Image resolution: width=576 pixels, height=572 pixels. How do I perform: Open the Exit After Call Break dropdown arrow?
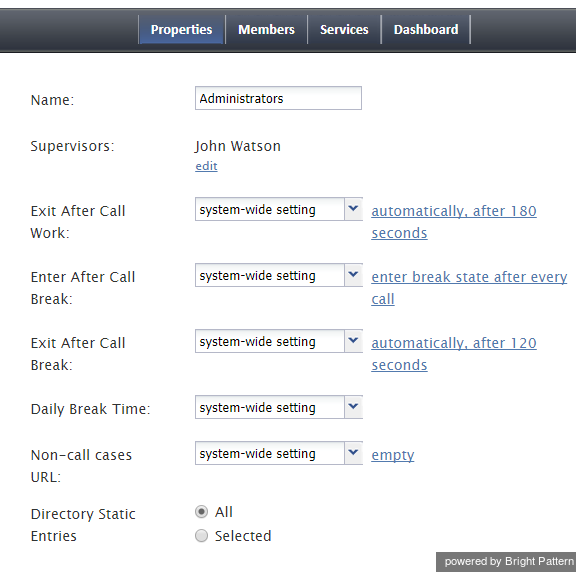click(353, 341)
